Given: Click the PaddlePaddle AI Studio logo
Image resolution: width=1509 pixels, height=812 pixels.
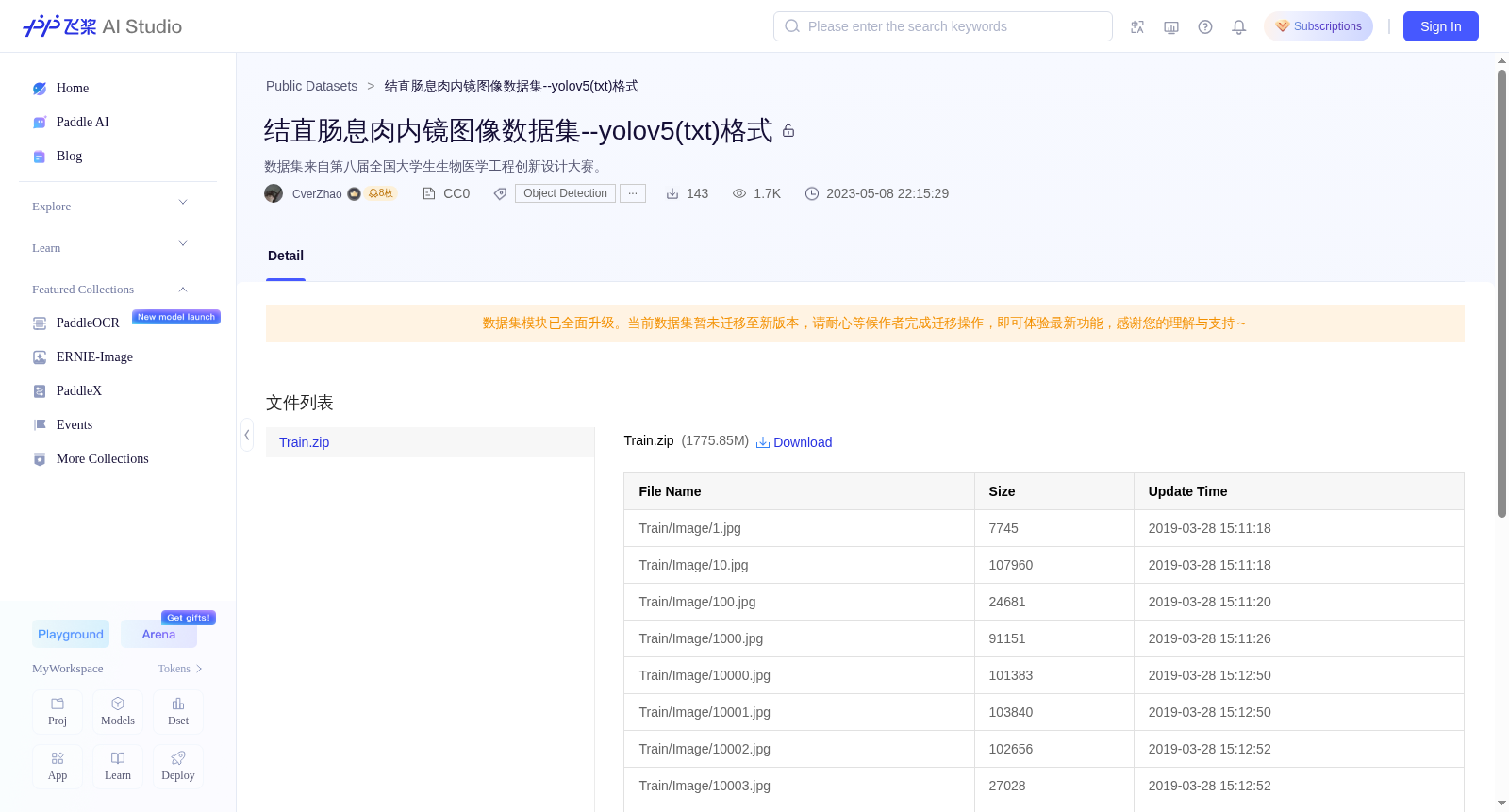Looking at the screenshot, I should click(102, 26).
